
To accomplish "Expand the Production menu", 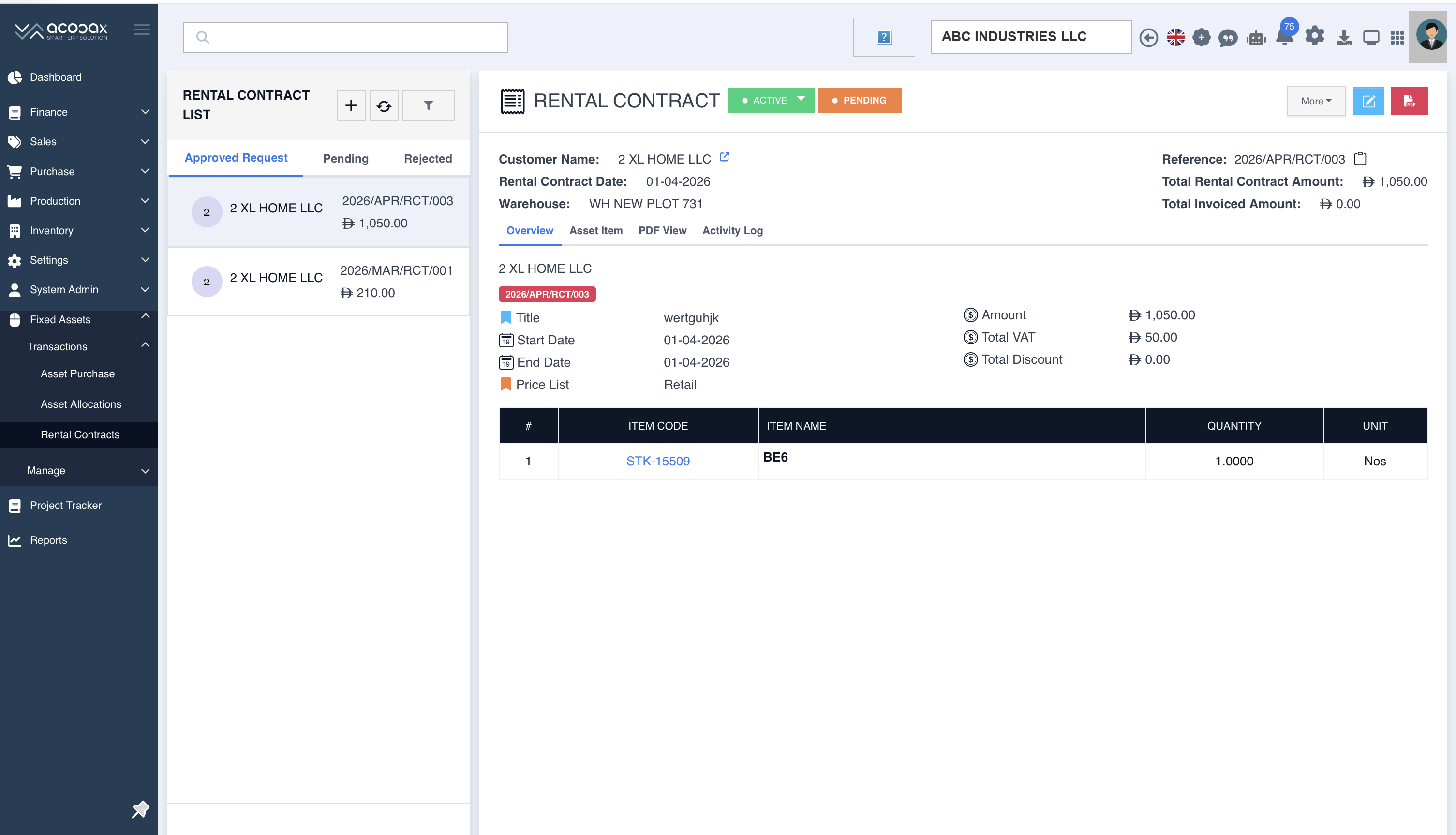I will coord(78,201).
